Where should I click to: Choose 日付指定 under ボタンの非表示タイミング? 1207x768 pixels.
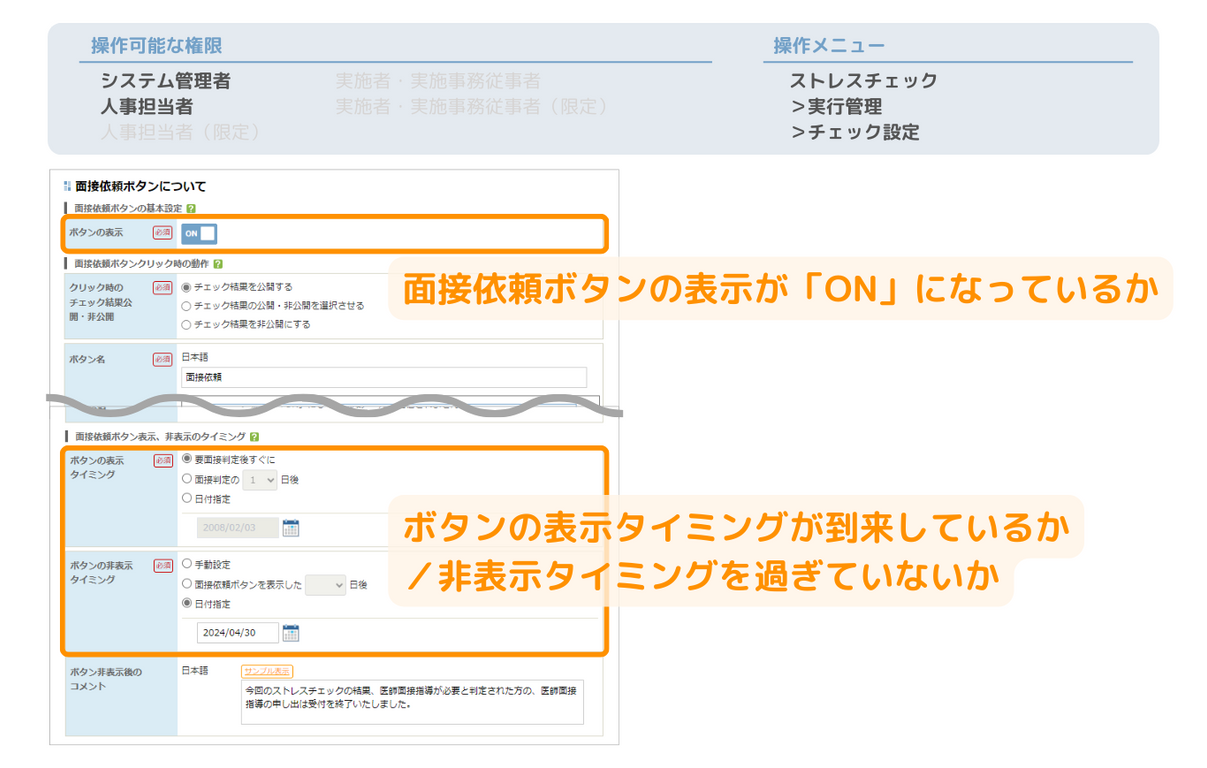coord(186,603)
